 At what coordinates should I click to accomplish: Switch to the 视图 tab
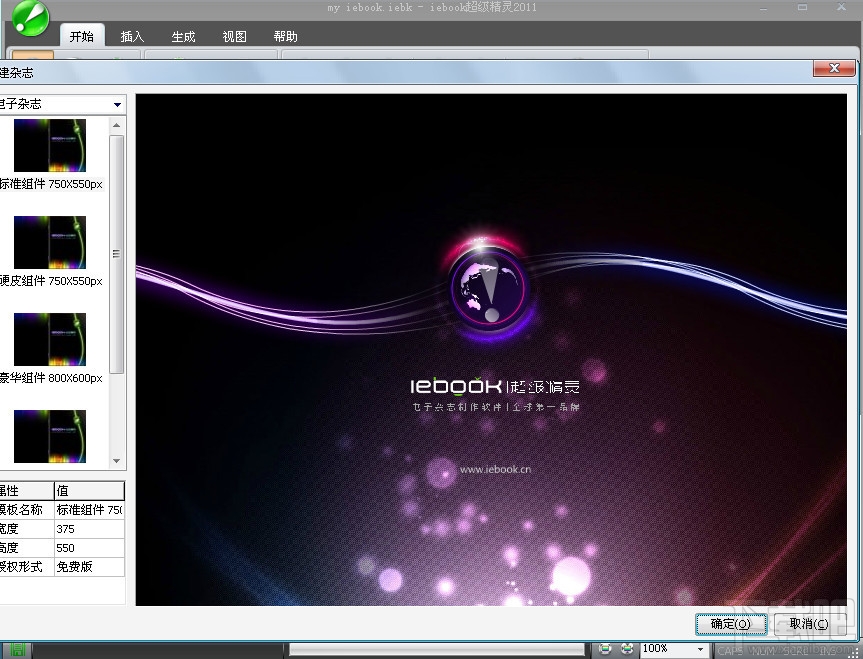point(234,36)
